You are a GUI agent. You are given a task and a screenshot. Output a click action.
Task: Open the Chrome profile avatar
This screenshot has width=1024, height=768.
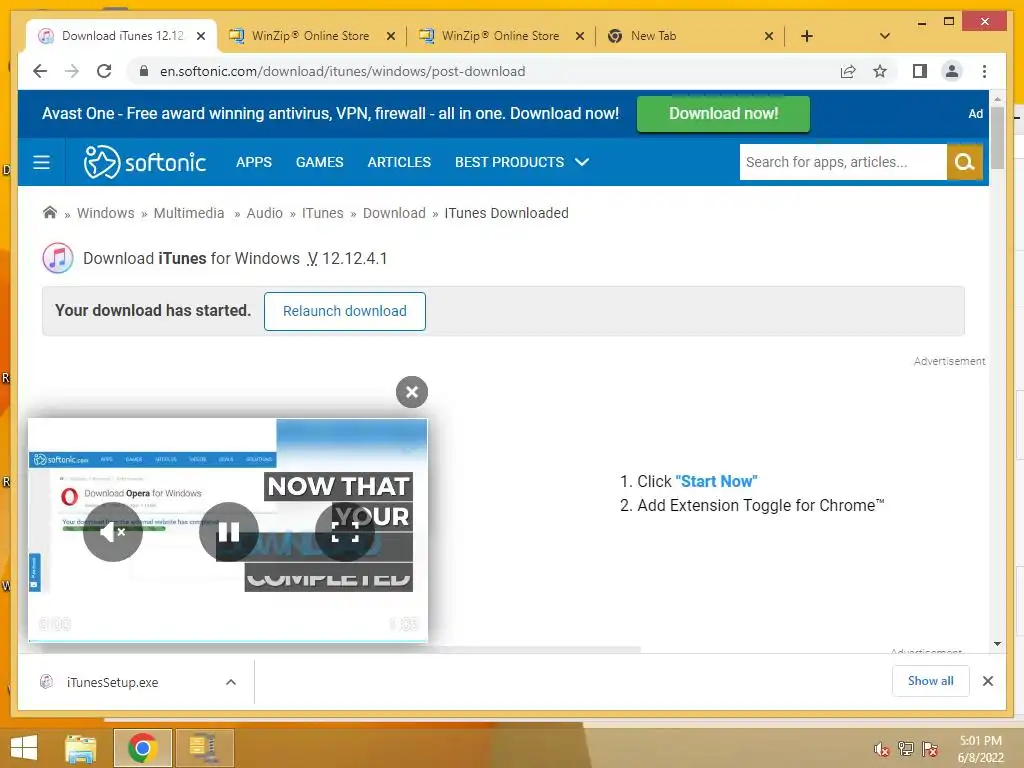952,71
